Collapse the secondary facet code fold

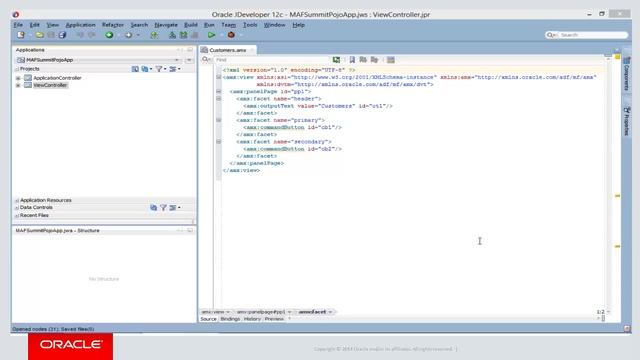[218, 142]
